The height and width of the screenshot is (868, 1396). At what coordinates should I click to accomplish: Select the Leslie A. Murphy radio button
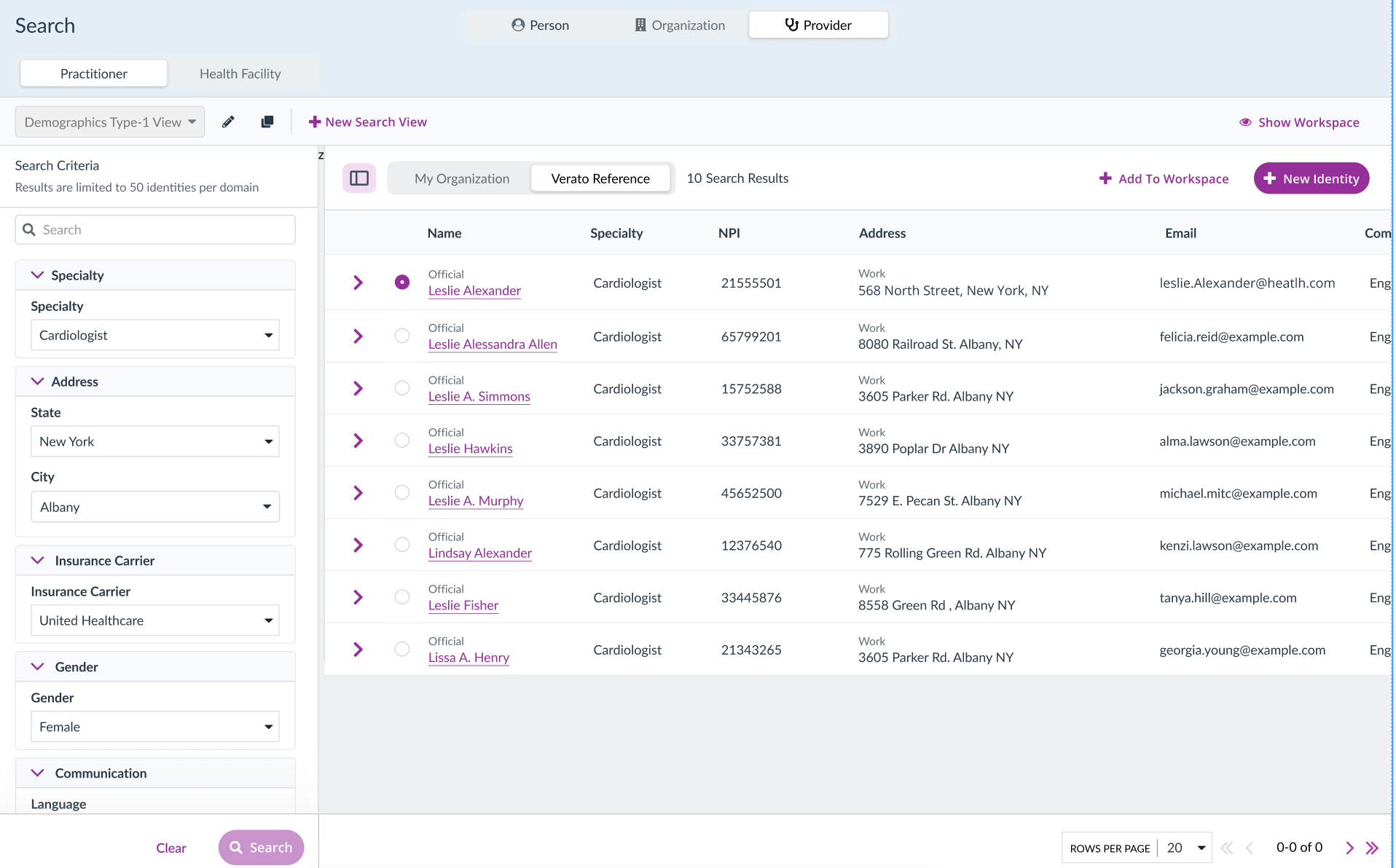[x=402, y=492]
